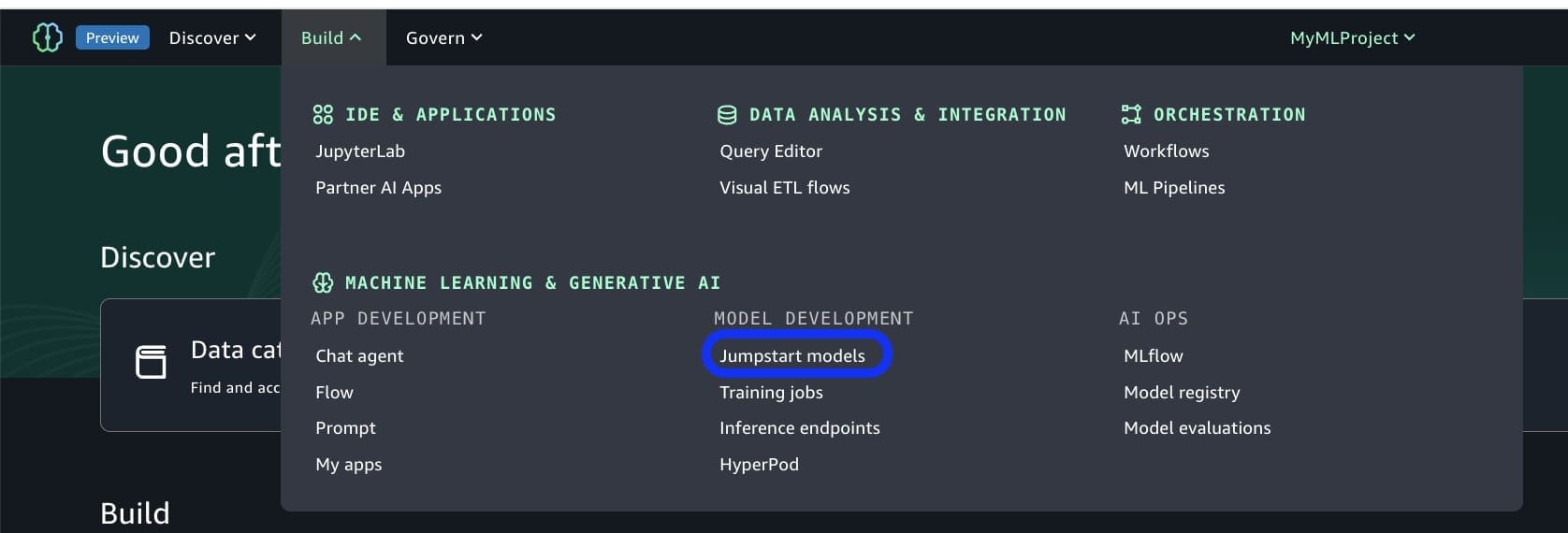Open JupyterLab from the menu

pos(360,151)
